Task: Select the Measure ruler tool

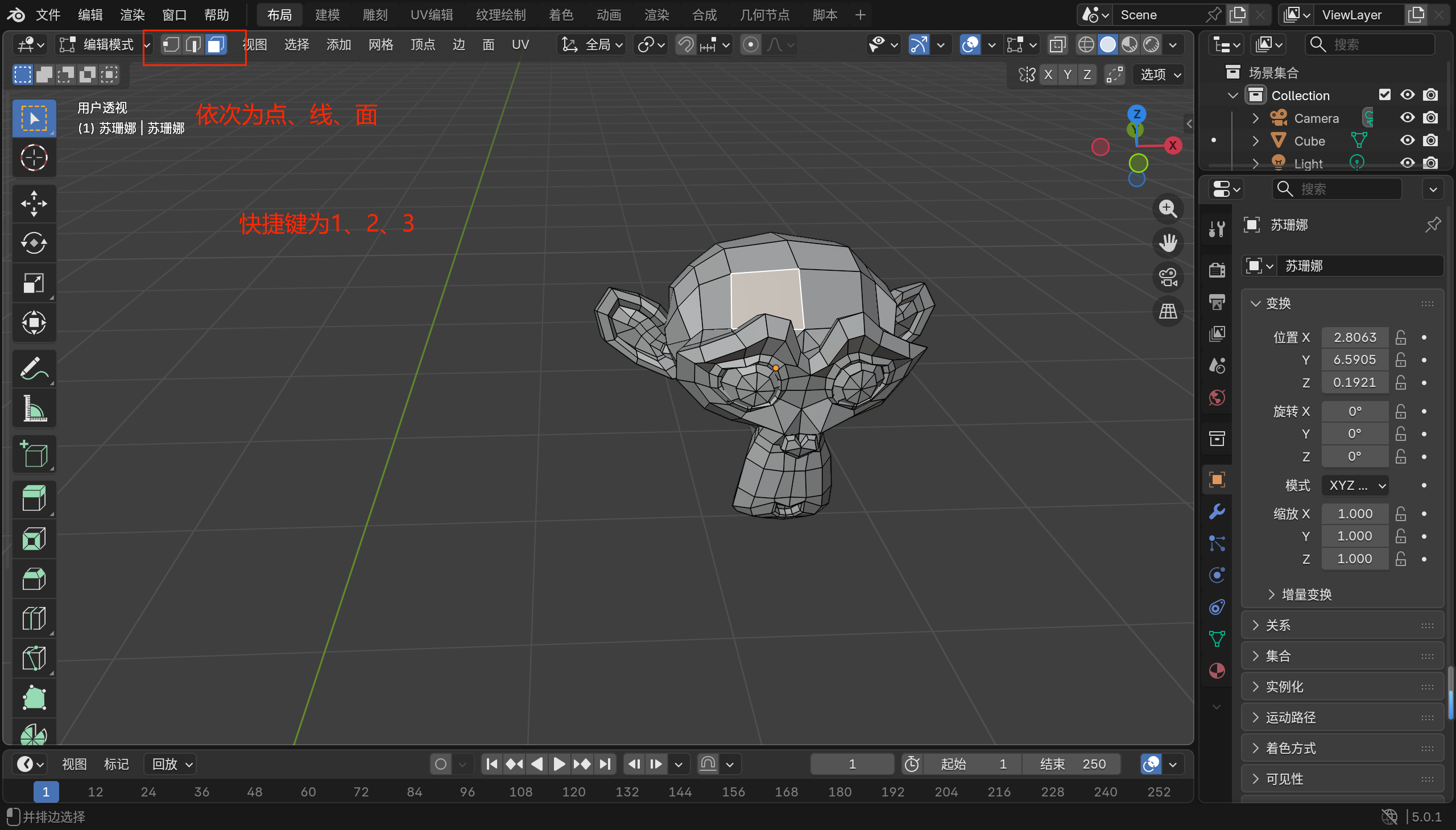Action: click(34, 408)
